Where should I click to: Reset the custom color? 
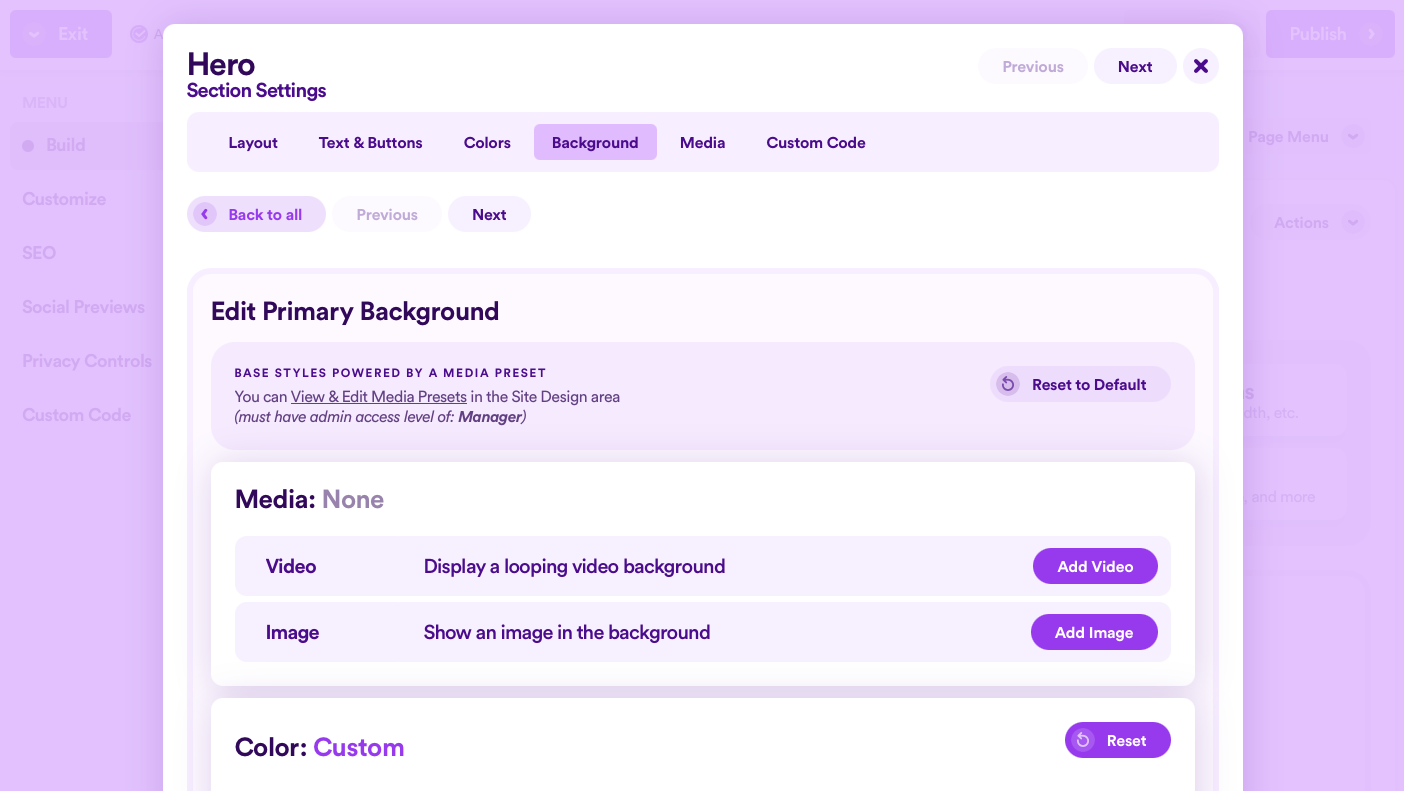[1117, 740]
